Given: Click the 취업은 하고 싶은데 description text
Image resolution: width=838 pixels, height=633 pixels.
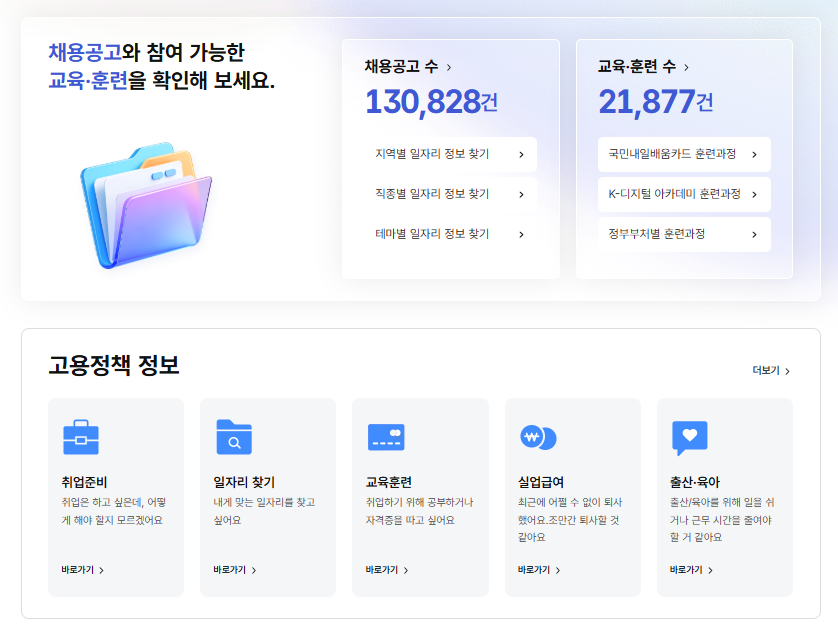Looking at the screenshot, I should click(x=113, y=511).
